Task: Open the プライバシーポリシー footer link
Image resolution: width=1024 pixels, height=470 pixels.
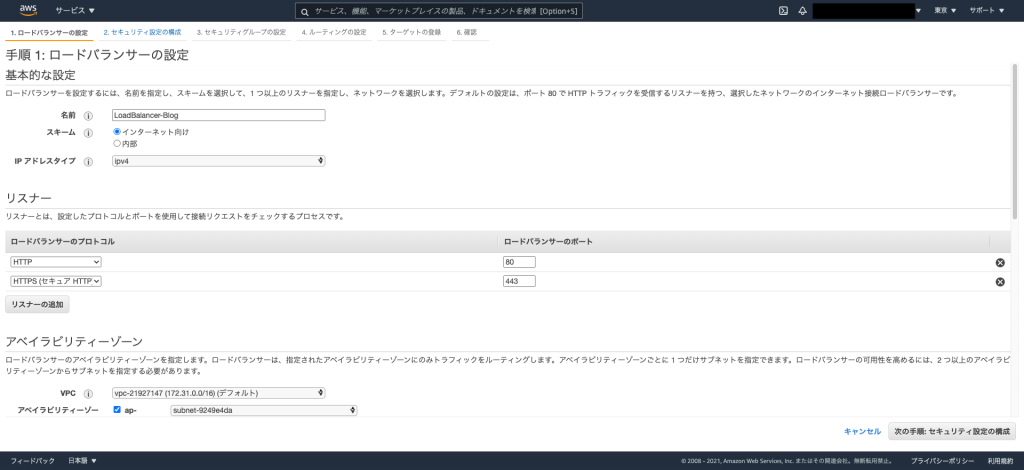Action: coord(942,461)
